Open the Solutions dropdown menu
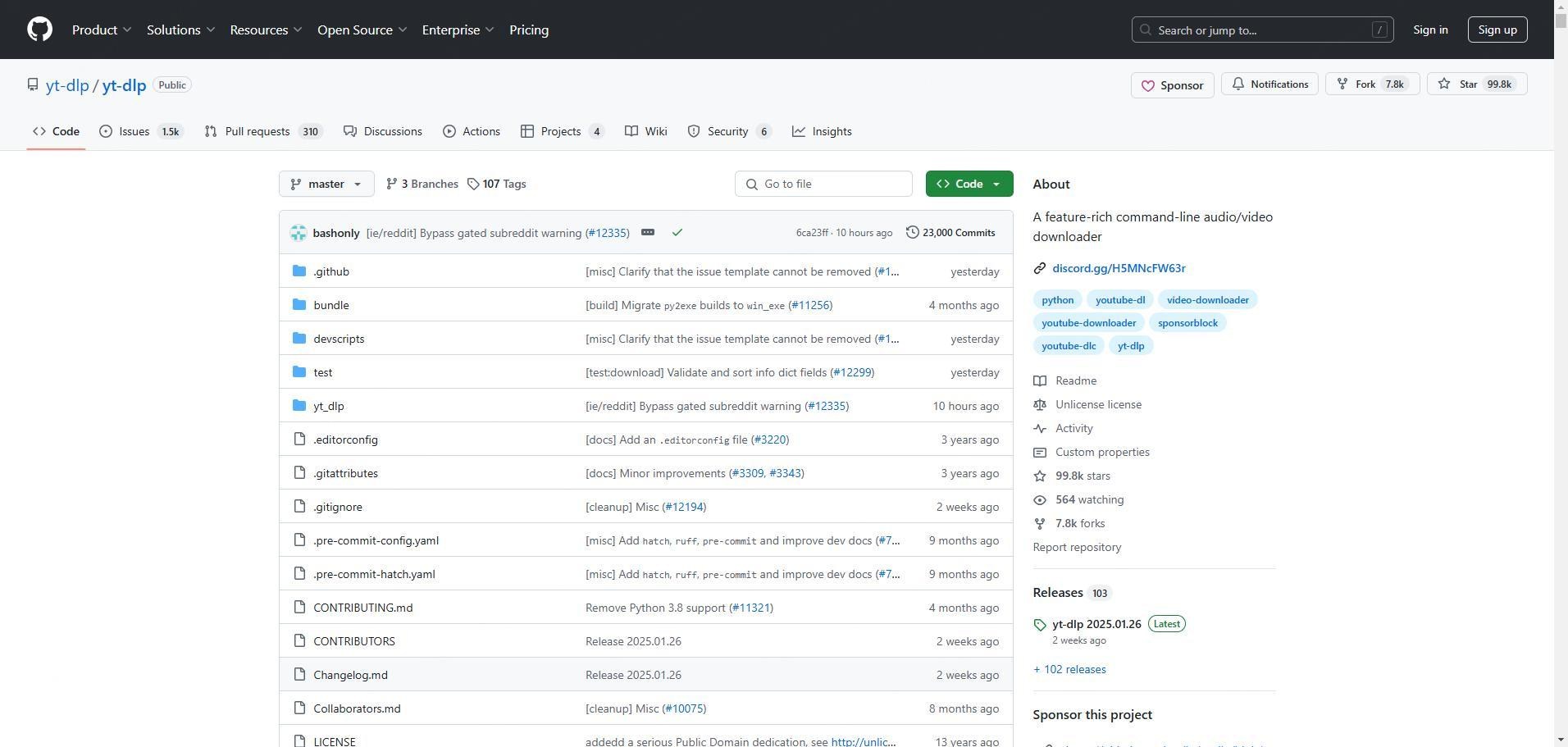Screen dimensions: 1568x747 [180, 30]
